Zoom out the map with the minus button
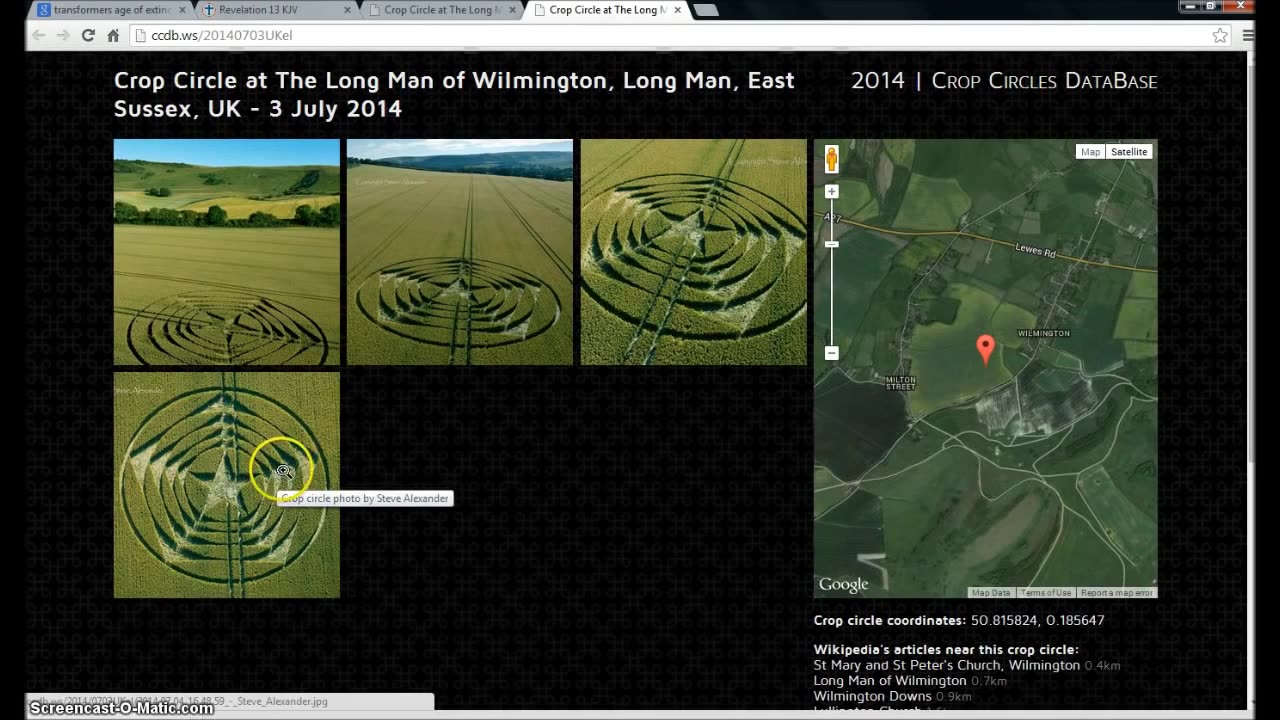 [x=831, y=353]
